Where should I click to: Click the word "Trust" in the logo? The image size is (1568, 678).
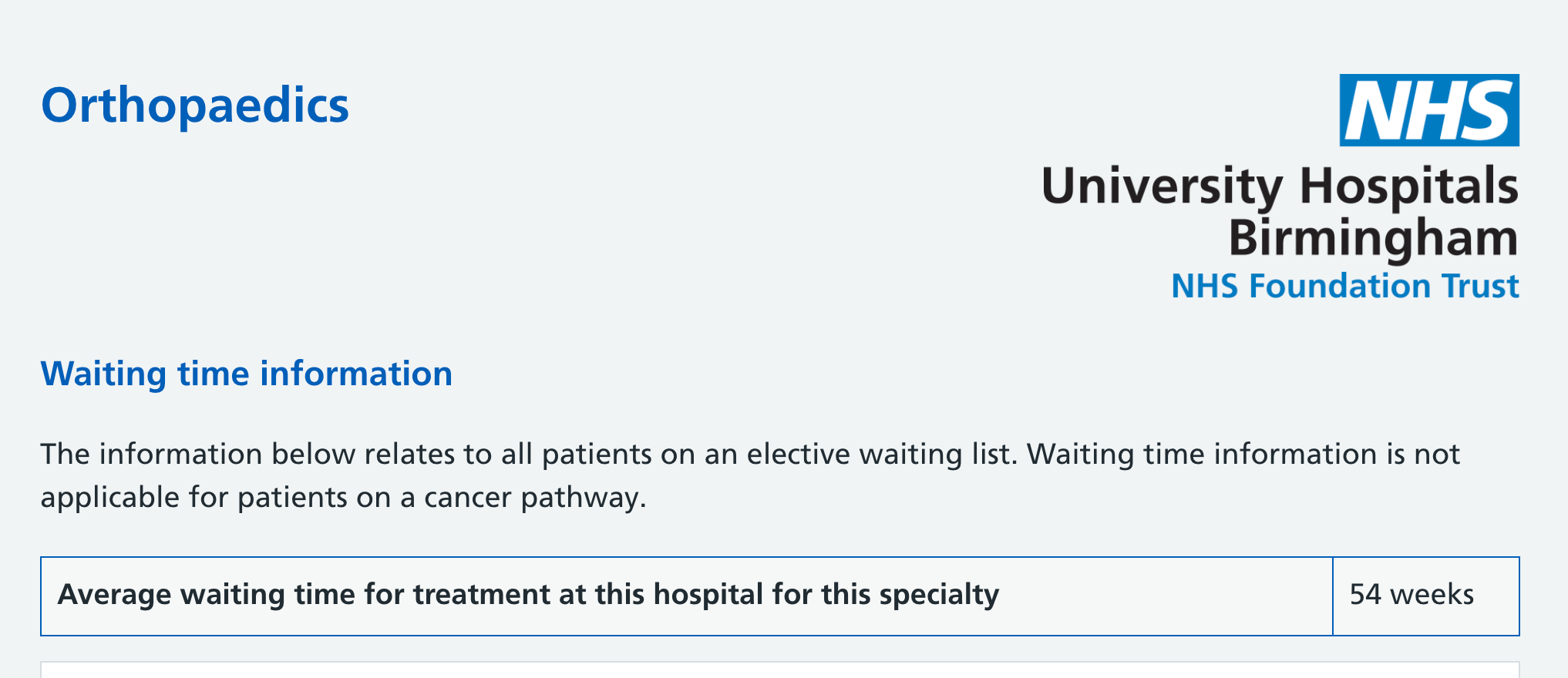tap(1481, 287)
